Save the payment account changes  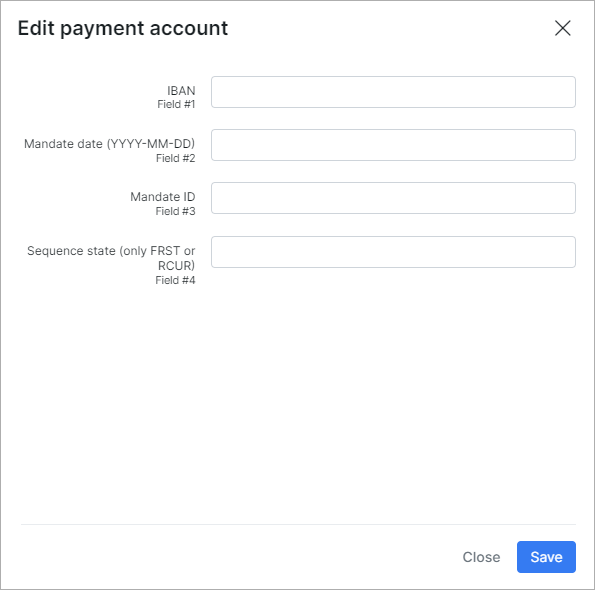(546, 557)
